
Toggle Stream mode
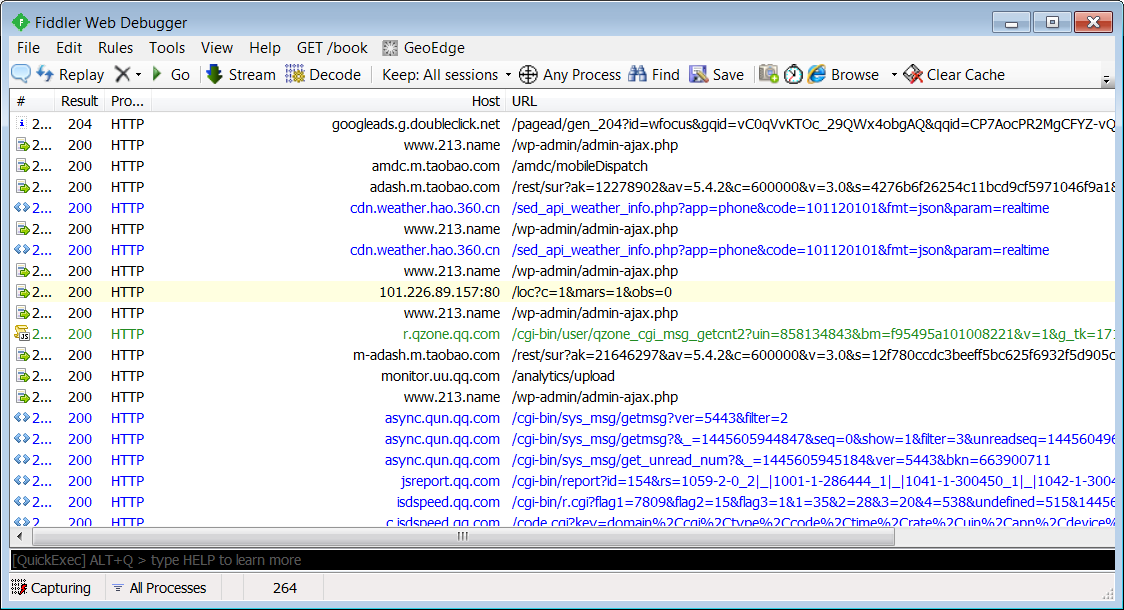[241, 74]
